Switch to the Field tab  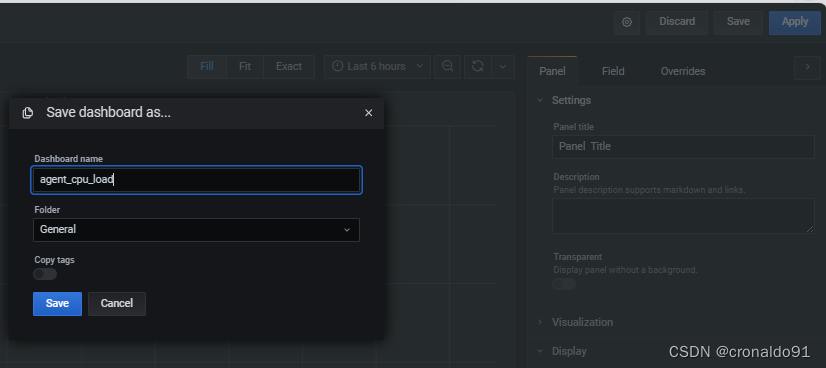(x=613, y=71)
